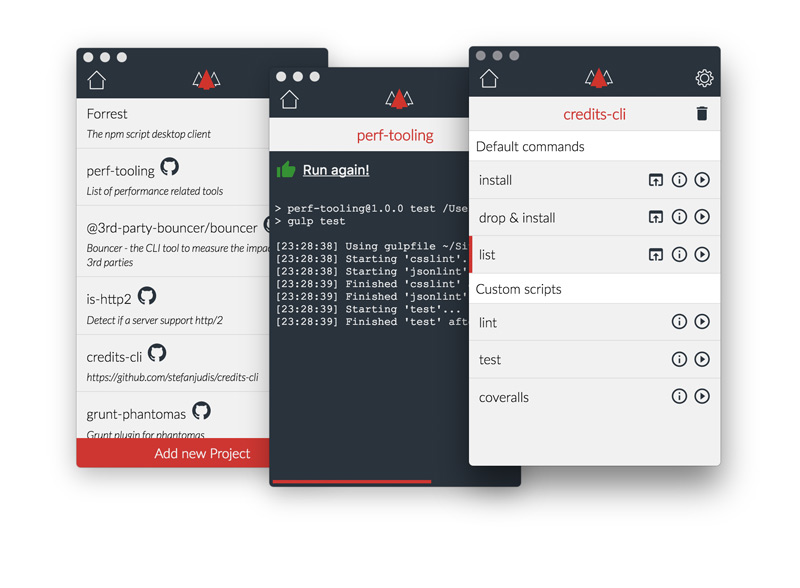Screen dimensions: 800x588
Task: Click the stefanjudis/credits-cli URL text
Action: click(172, 378)
